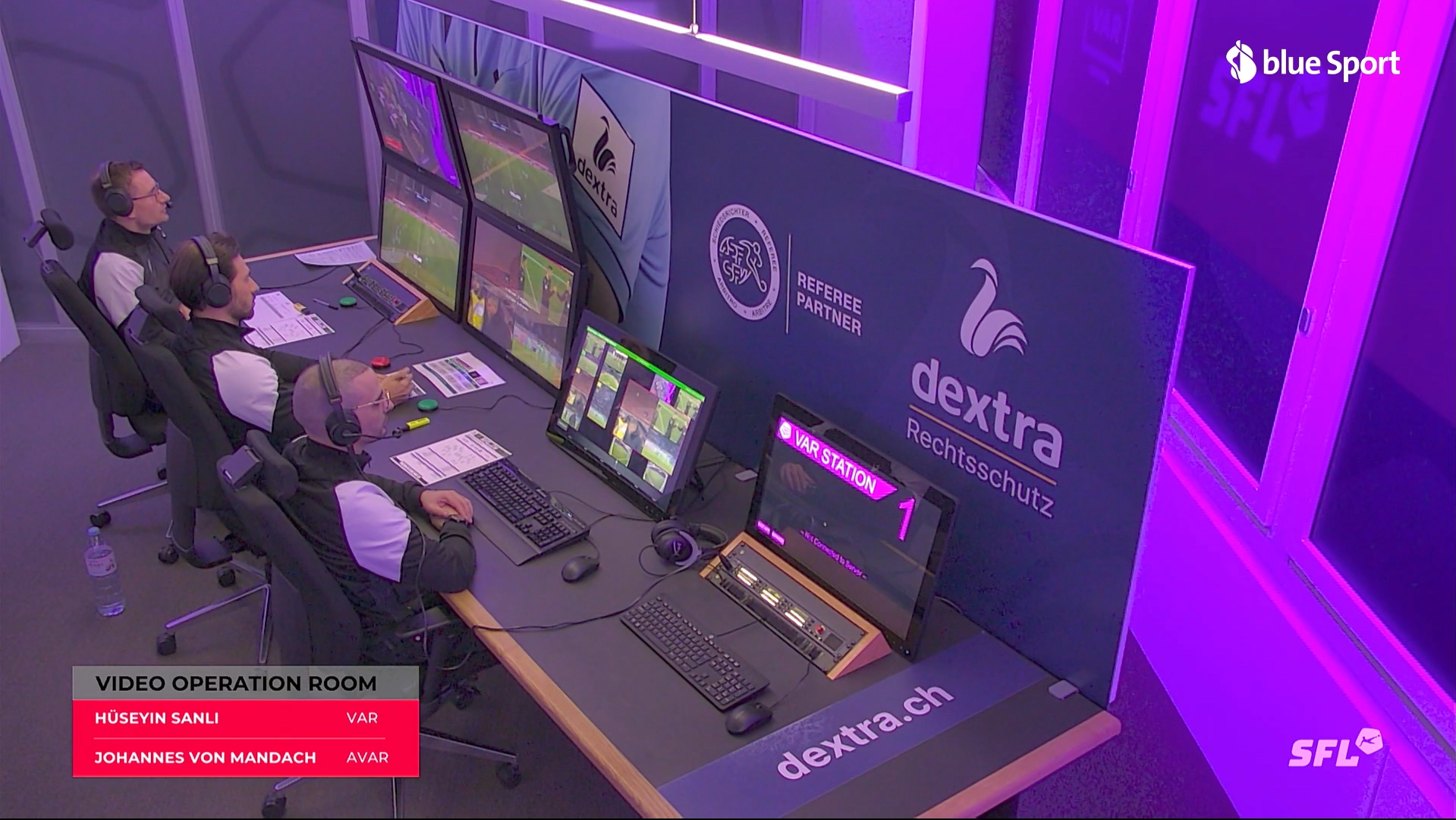Select the "VIDEO OPERATION ROOM" caption title
This screenshot has height=820, width=1456.
pos(236,683)
